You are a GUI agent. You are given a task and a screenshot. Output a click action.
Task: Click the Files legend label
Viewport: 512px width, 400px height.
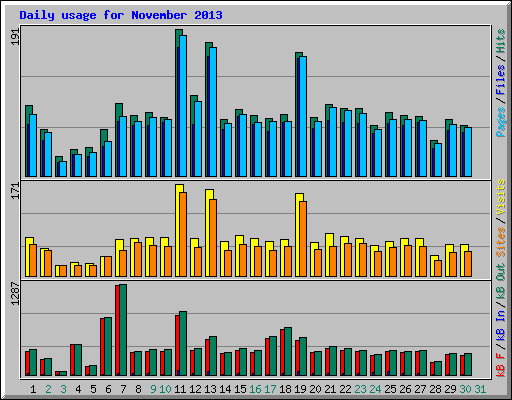[x=500, y=80]
